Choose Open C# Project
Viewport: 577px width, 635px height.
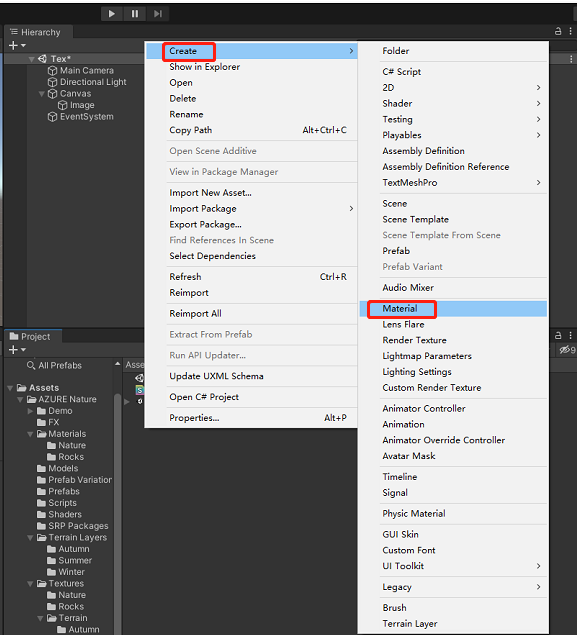251,397
